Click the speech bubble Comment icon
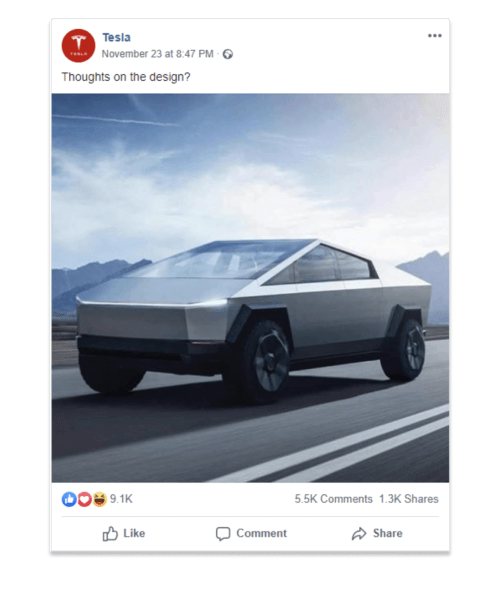This screenshot has width=500, height=600. pyautogui.click(x=223, y=533)
